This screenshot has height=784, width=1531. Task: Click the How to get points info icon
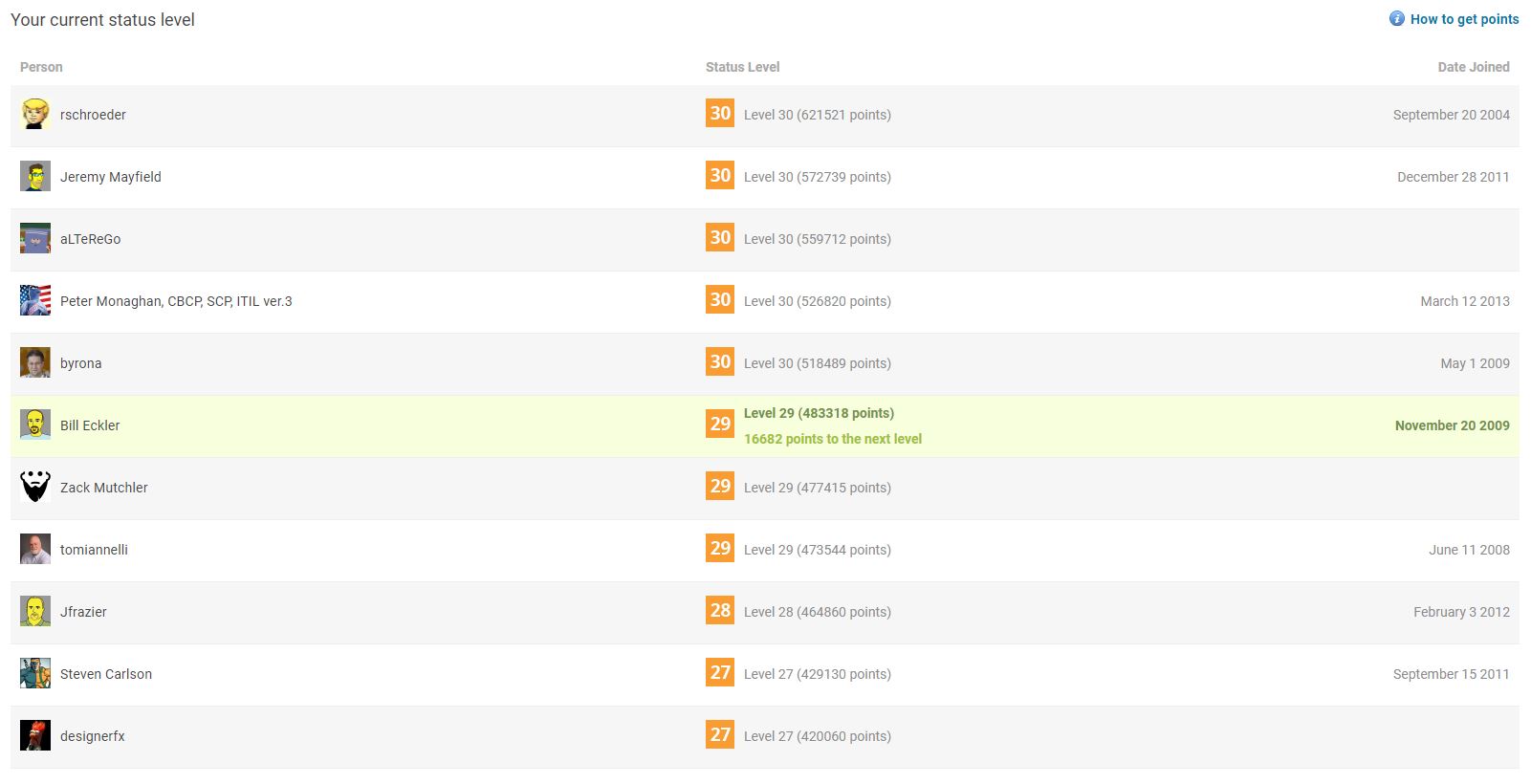coord(1397,19)
